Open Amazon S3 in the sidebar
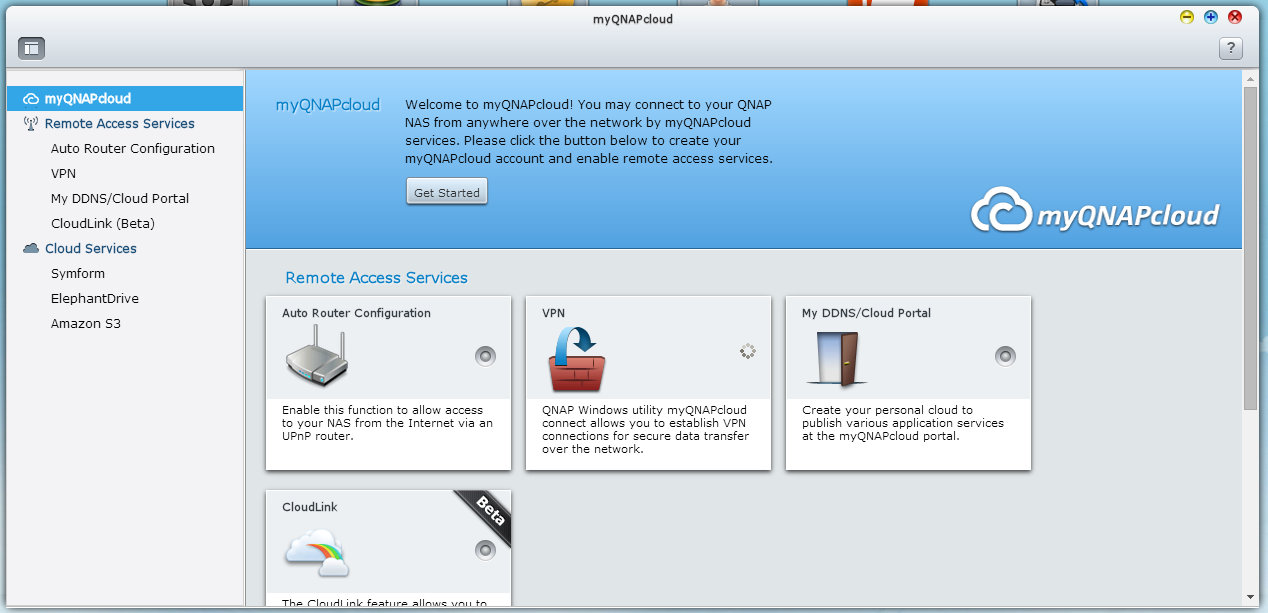1268x613 pixels. pyautogui.click(x=86, y=323)
